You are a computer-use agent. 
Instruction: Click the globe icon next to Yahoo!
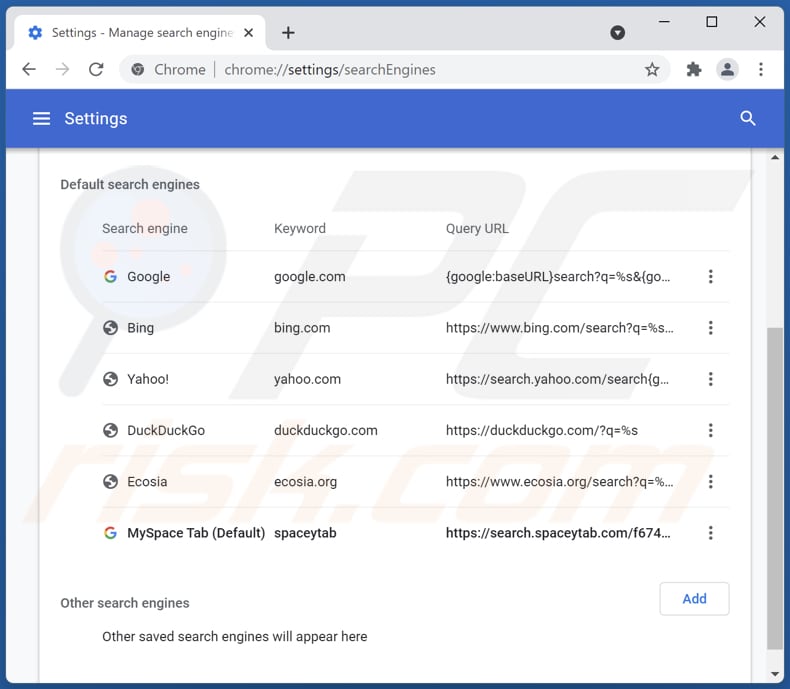click(x=110, y=379)
